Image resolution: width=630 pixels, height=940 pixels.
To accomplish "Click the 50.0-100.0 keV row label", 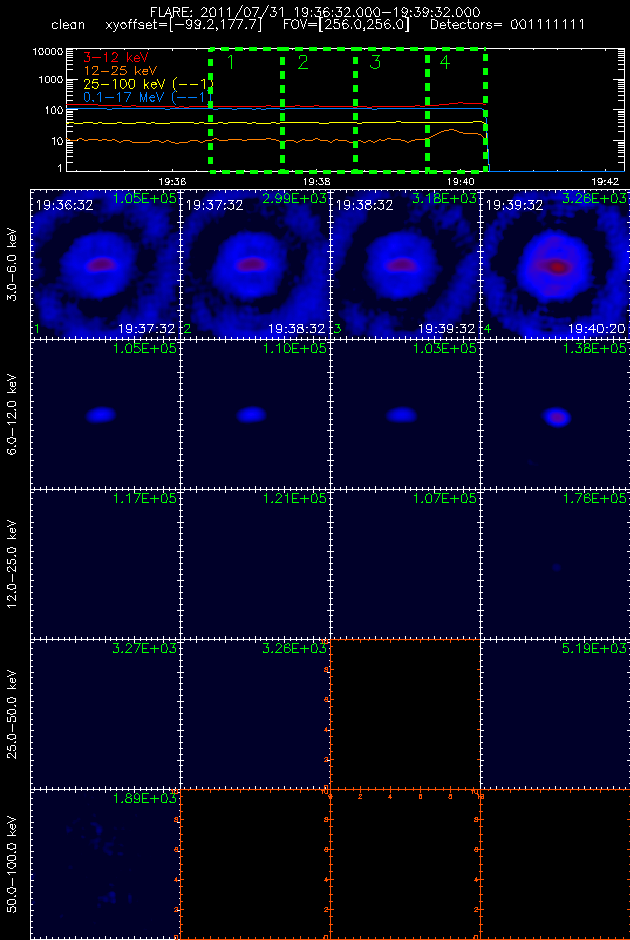I will pos(14,864).
